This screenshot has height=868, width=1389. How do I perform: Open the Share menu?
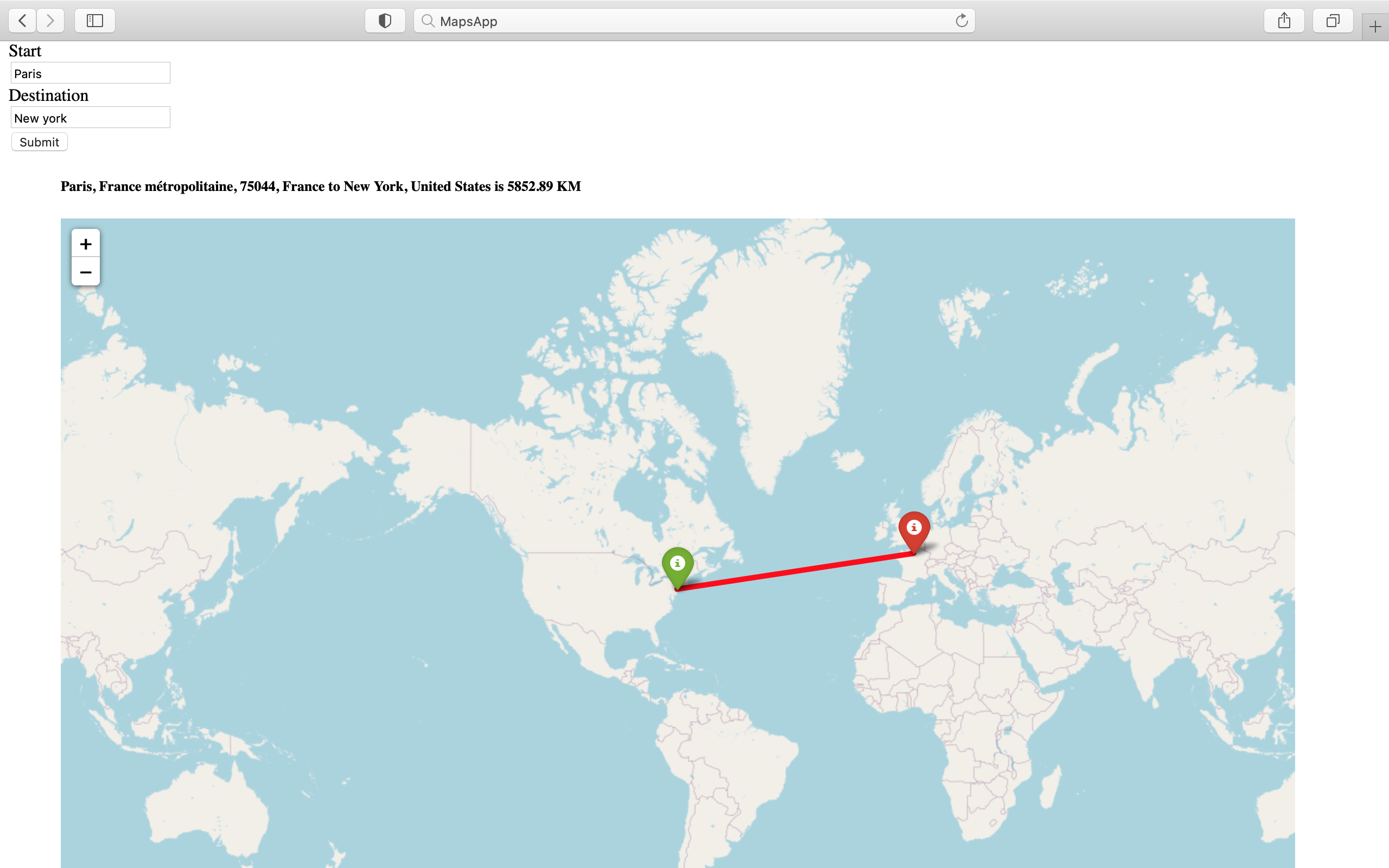point(1284,21)
